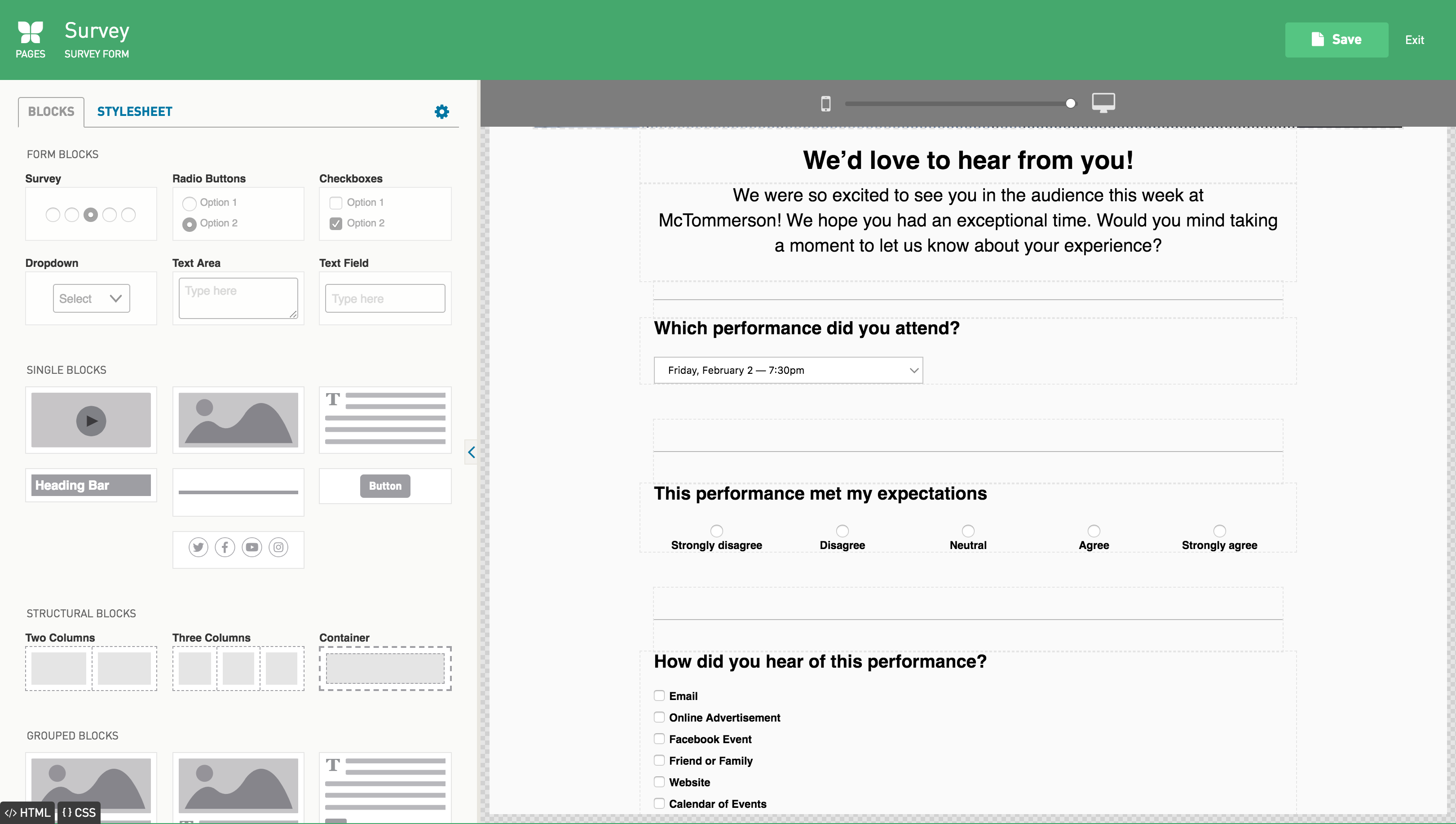The image size is (1456, 824).
Task: Select the grouped text block
Action: 385,787
